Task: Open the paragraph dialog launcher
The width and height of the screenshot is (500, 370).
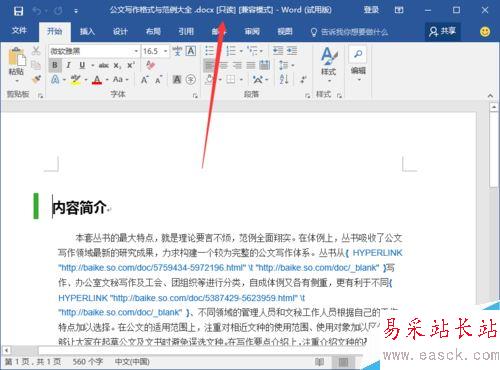Action: click(x=307, y=96)
